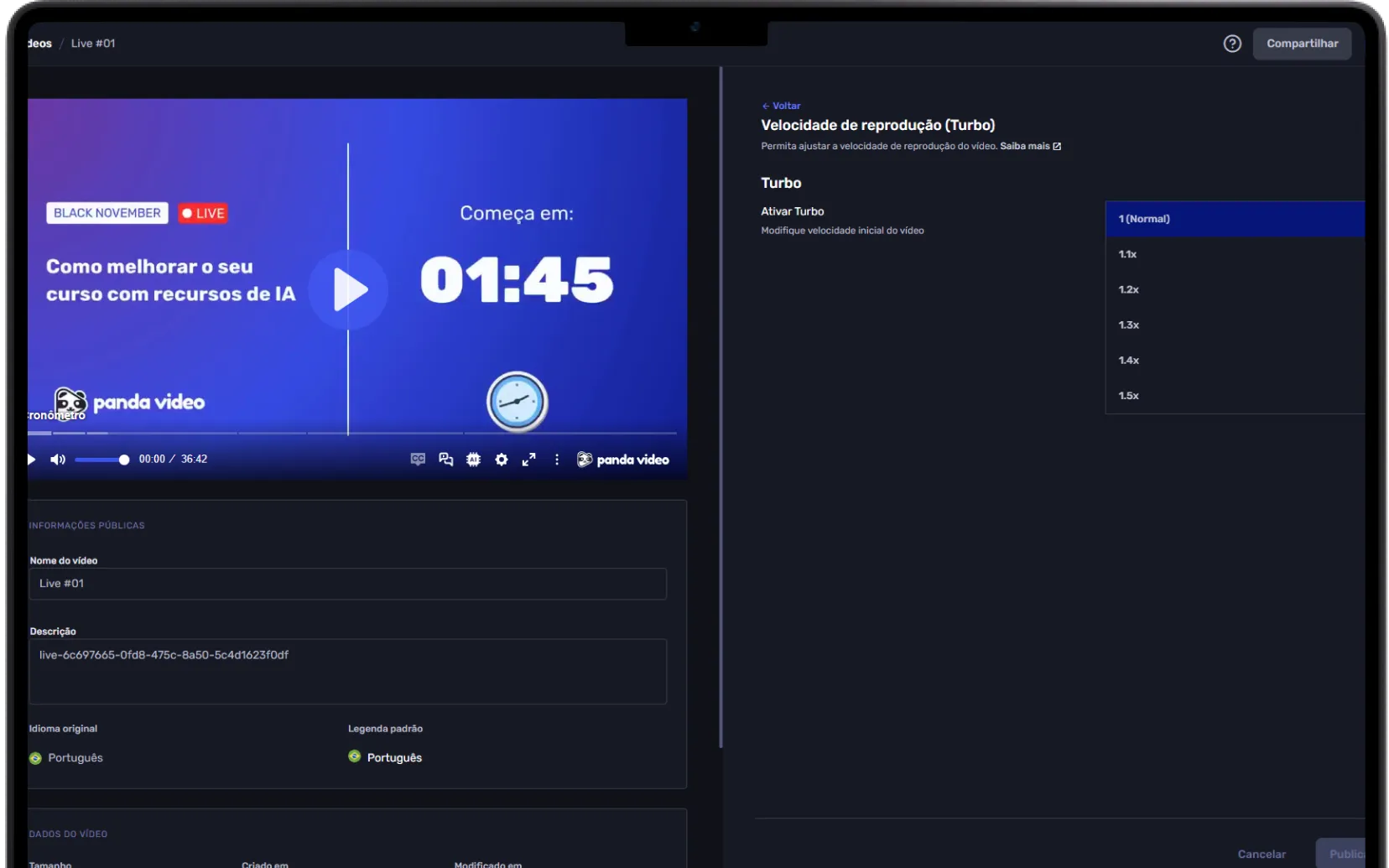
Task: Seek on the video progress bar
Action: (x=352, y=433)
